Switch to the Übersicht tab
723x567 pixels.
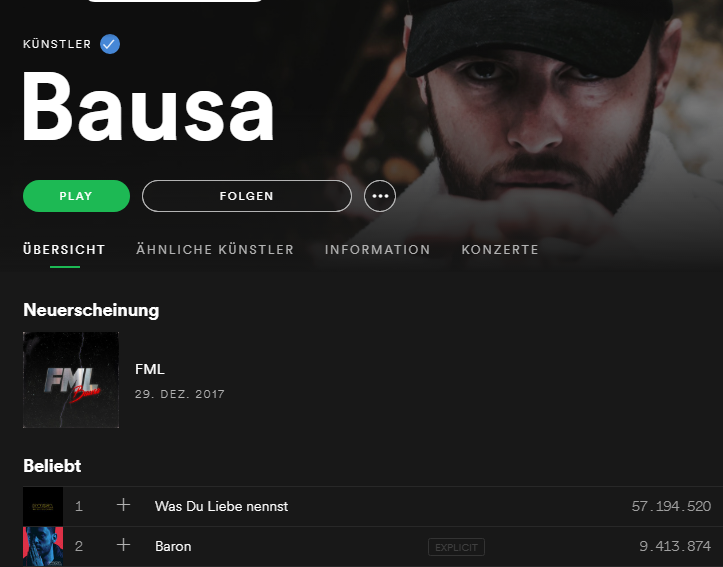click(x=64, y=250)
